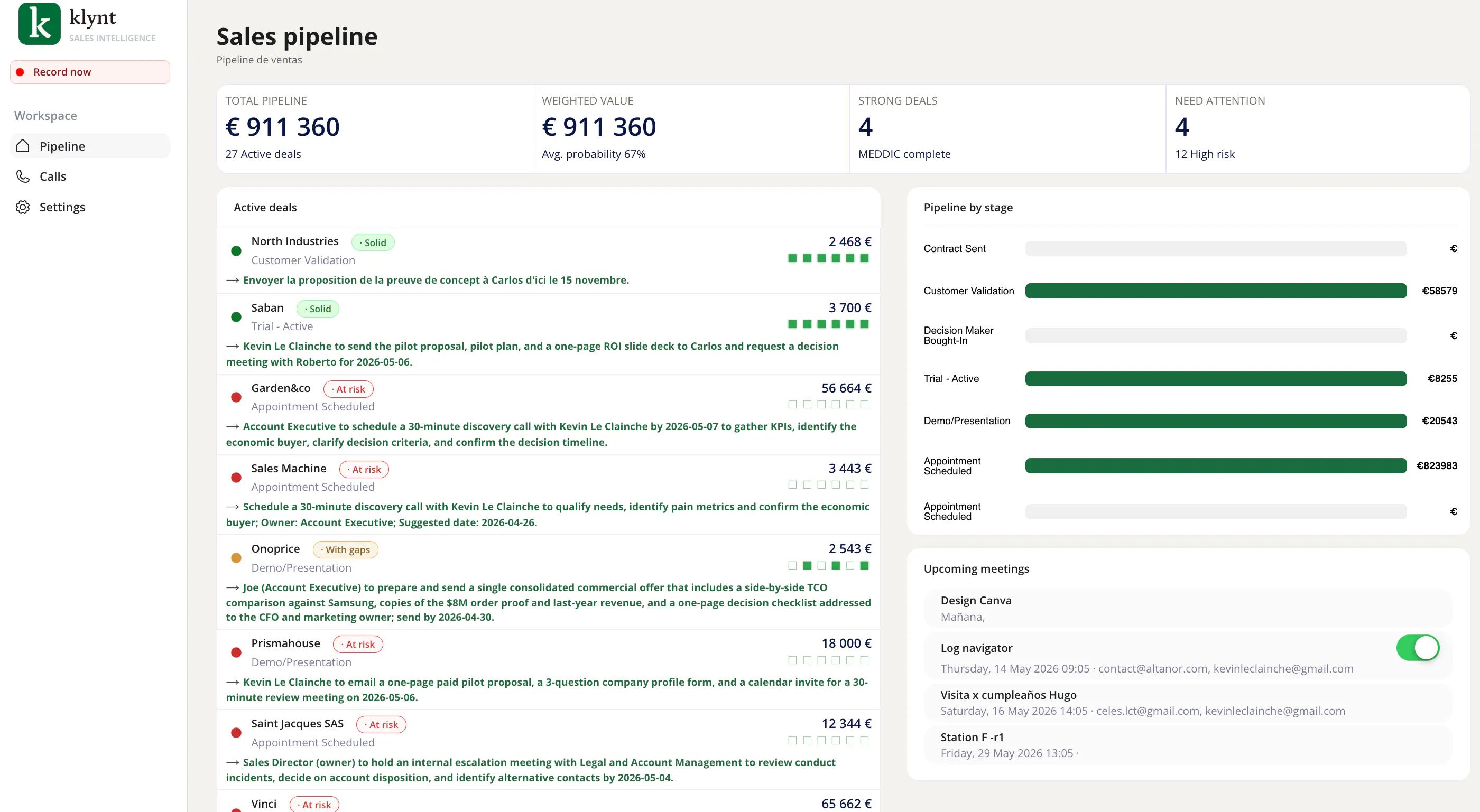Open the Prismahouse deal

[549, 669]
